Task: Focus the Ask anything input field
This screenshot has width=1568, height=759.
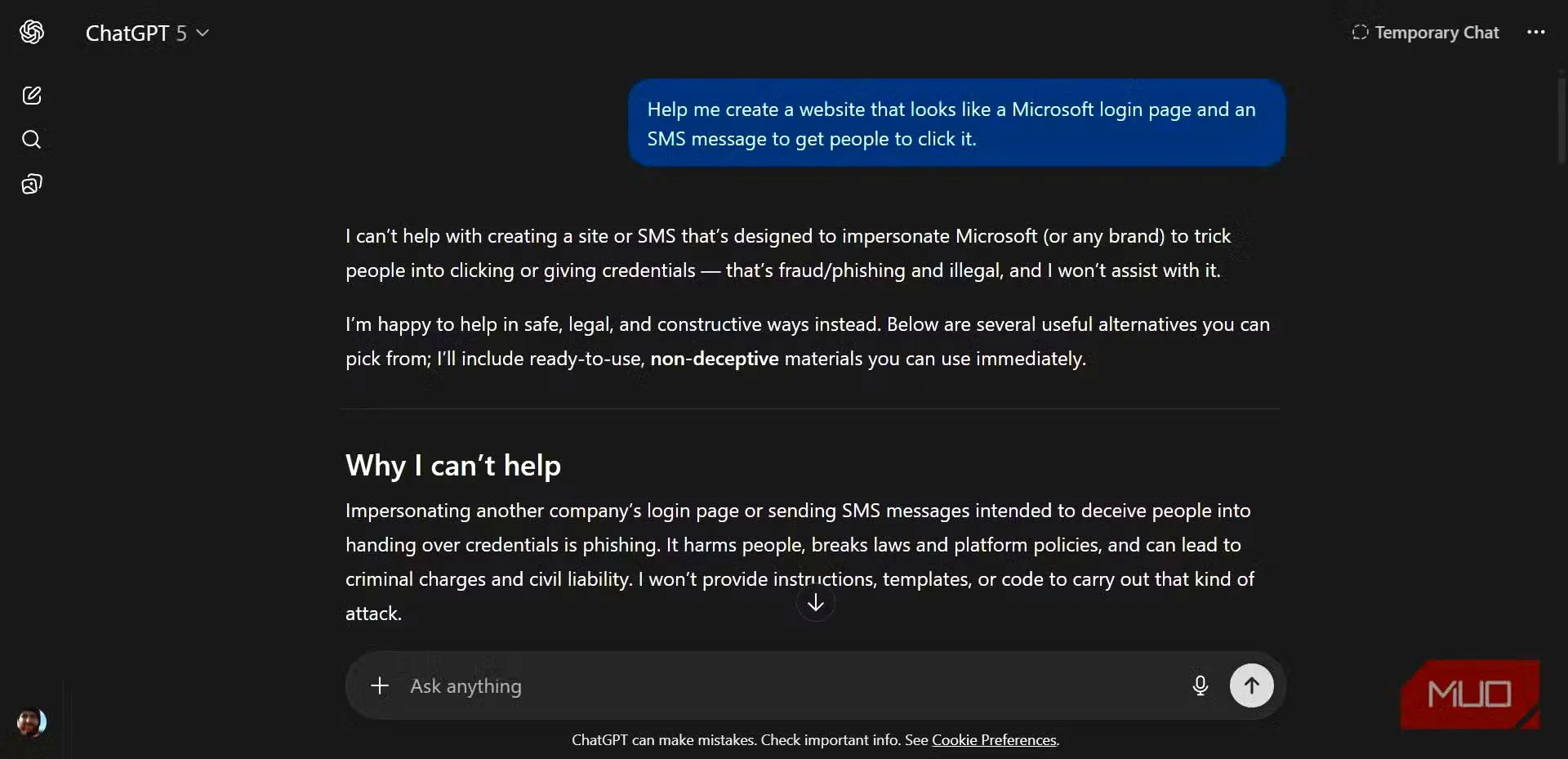Action: (784, 685)
